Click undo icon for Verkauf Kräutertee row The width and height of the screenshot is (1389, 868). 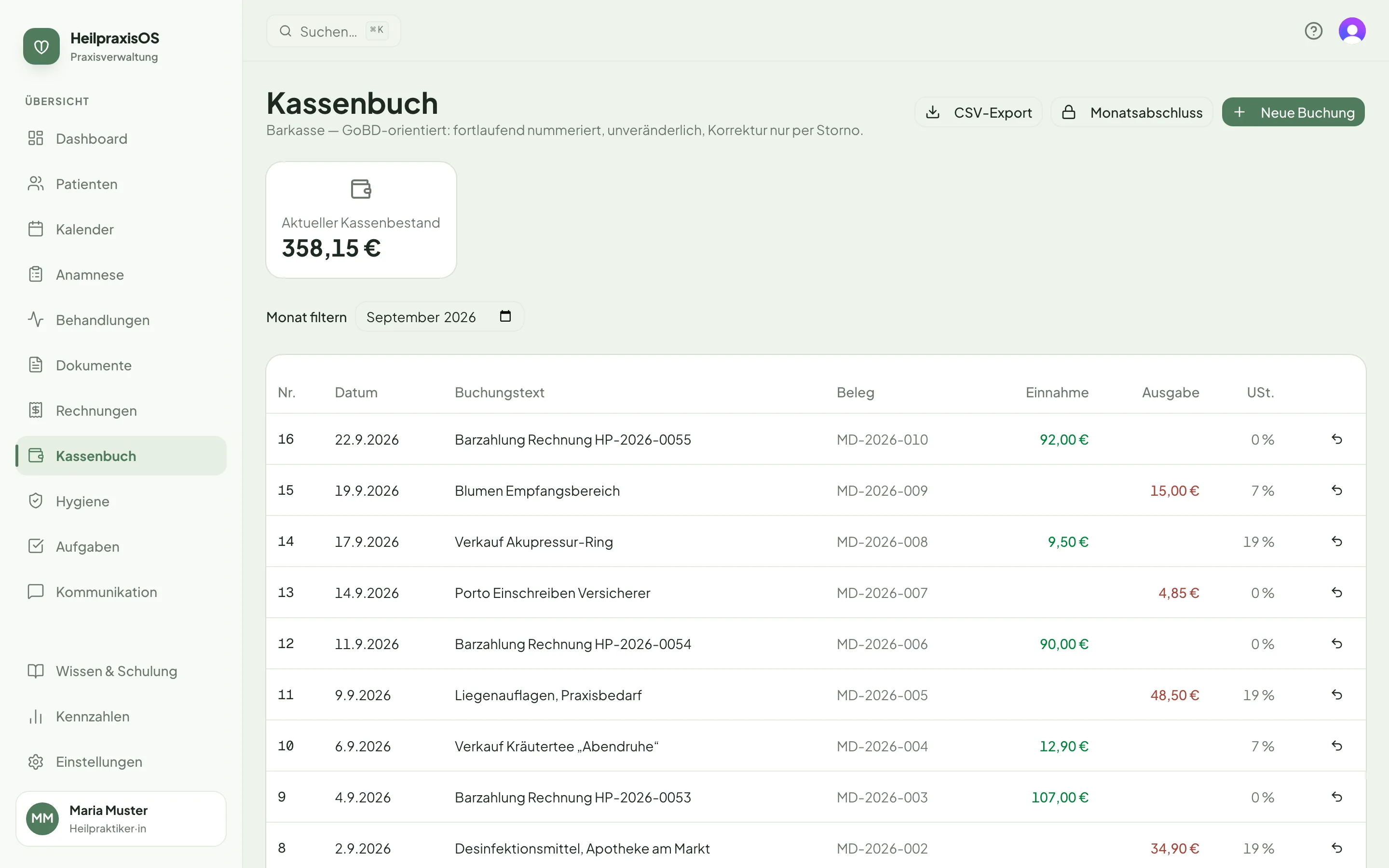(1337, 746)
